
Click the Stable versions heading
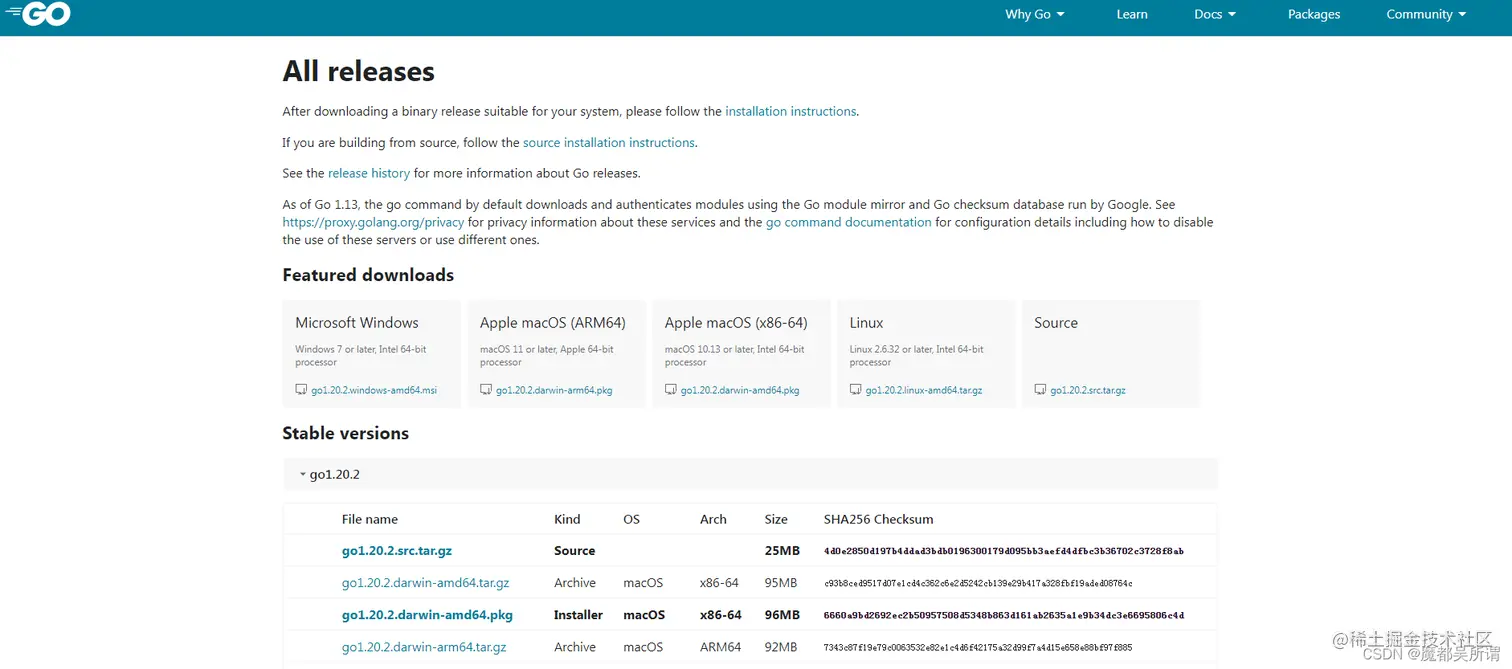pyautogui.click(x=345, y=433)
